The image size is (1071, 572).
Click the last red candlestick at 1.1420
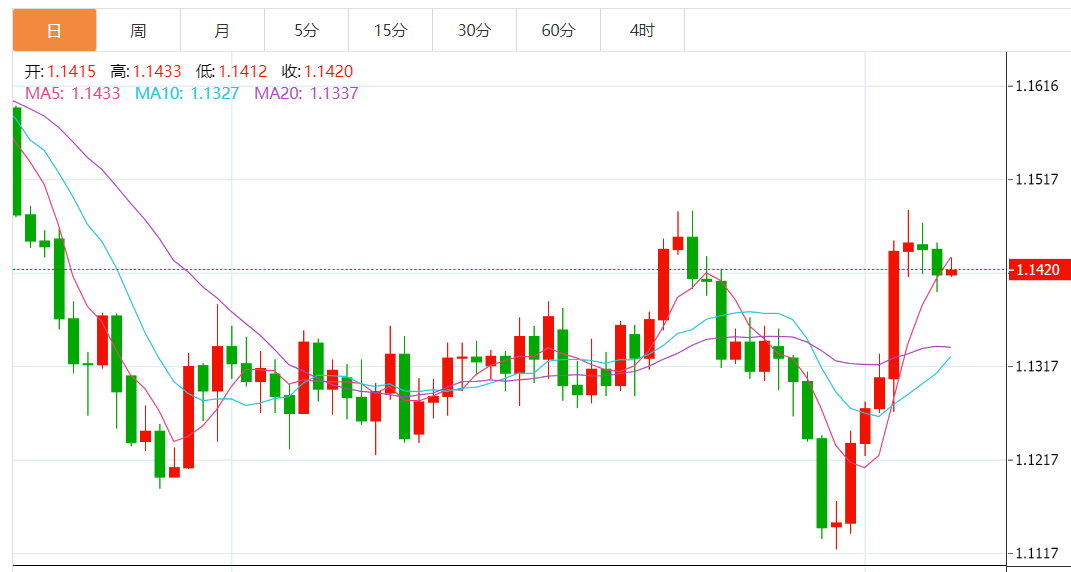pos(951,271)
